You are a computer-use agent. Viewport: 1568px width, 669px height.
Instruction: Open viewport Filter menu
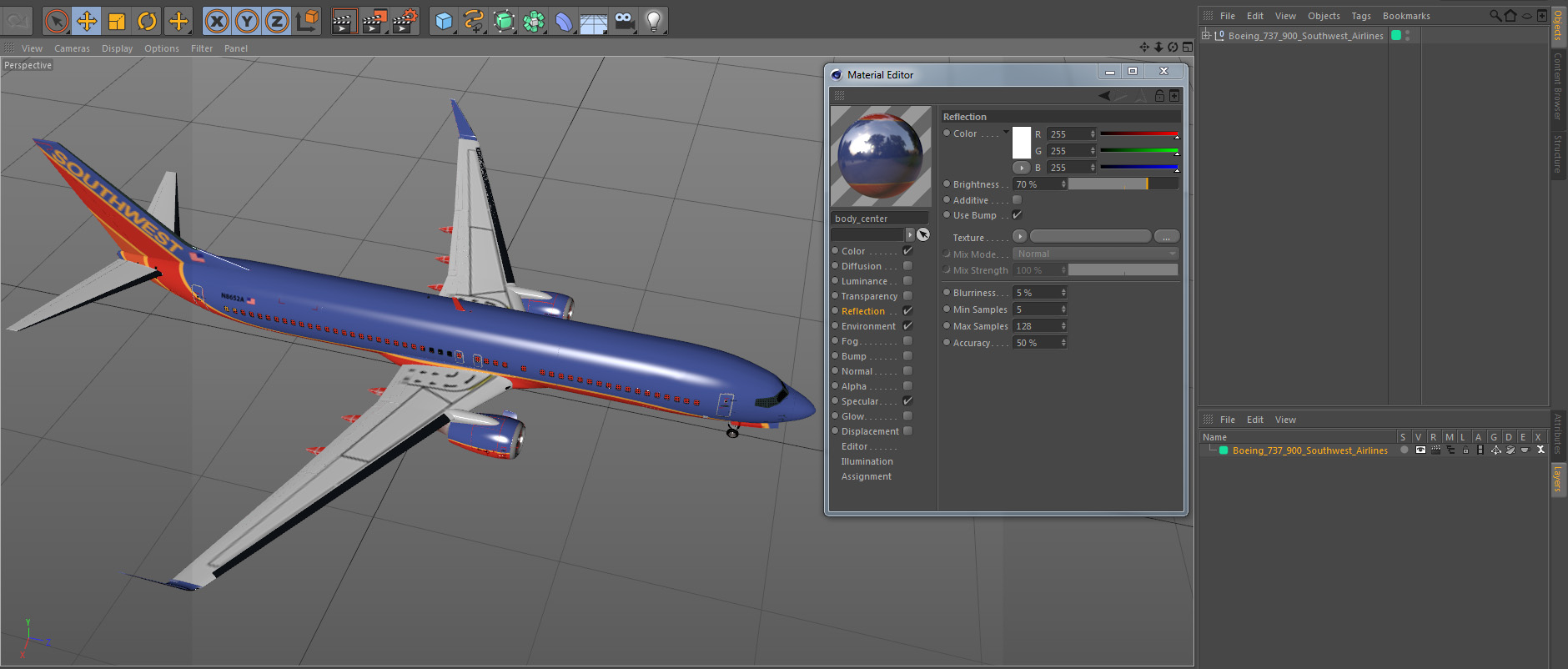(202, 48)
